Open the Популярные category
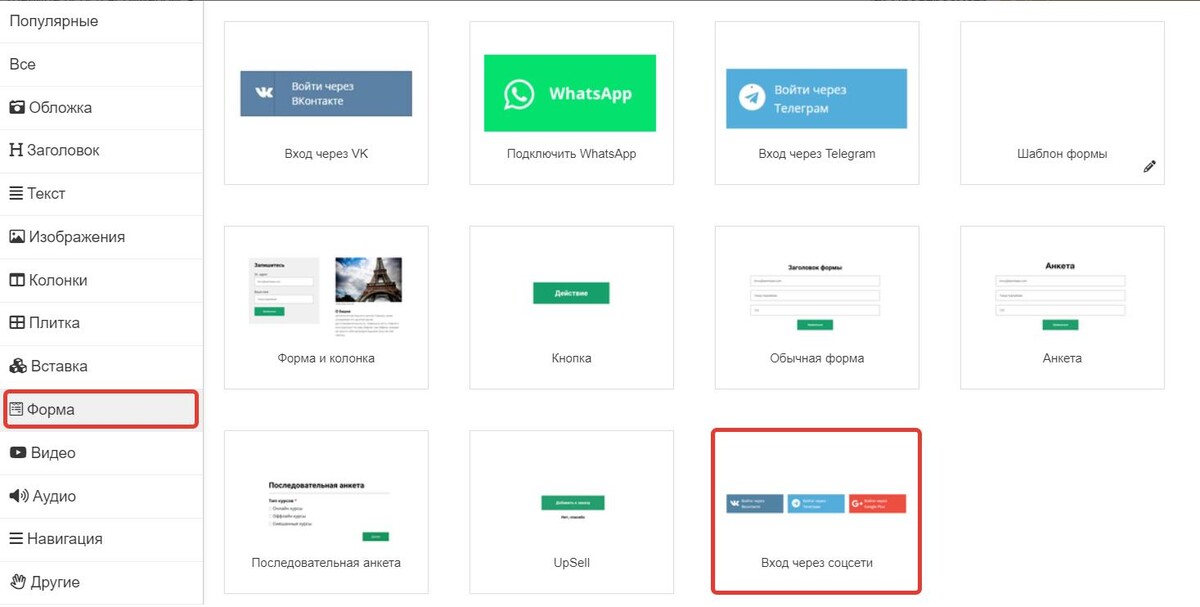The width and height of the screenshot is (1200, 607). pyautogui.click(x=100, y=21)
